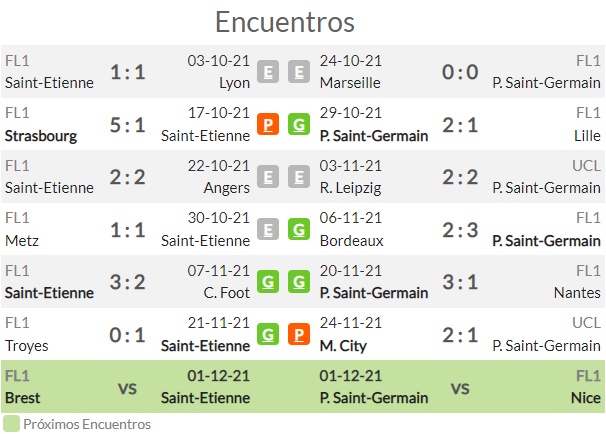Click the orange P badge for Strasbourg match
The width and height of the screenshot is (606, 434).
tap(268, 124)
